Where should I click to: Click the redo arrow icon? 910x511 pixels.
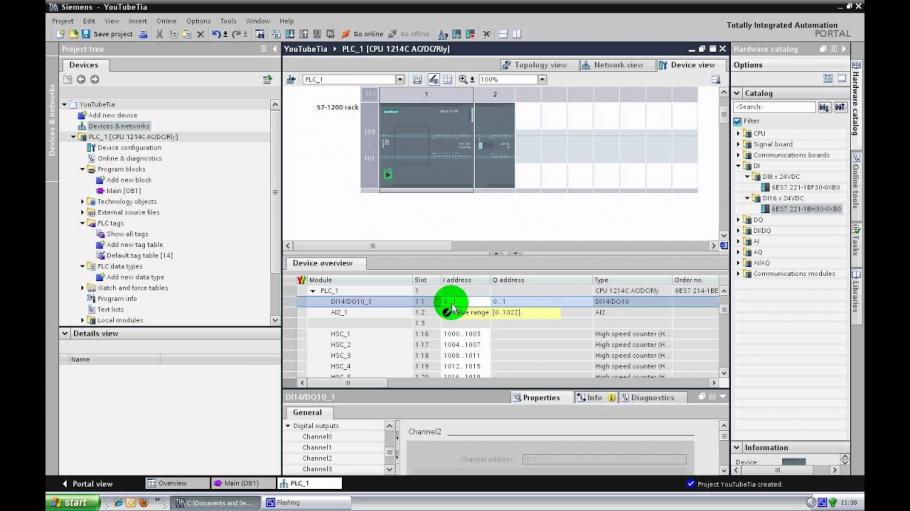(236, 34)
